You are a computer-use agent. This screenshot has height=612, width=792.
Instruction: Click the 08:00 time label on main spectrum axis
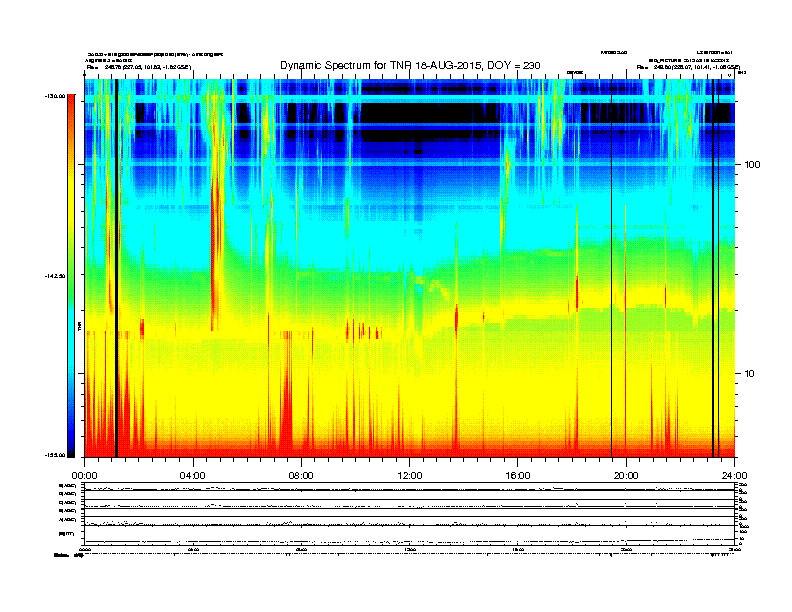point(301,476)
